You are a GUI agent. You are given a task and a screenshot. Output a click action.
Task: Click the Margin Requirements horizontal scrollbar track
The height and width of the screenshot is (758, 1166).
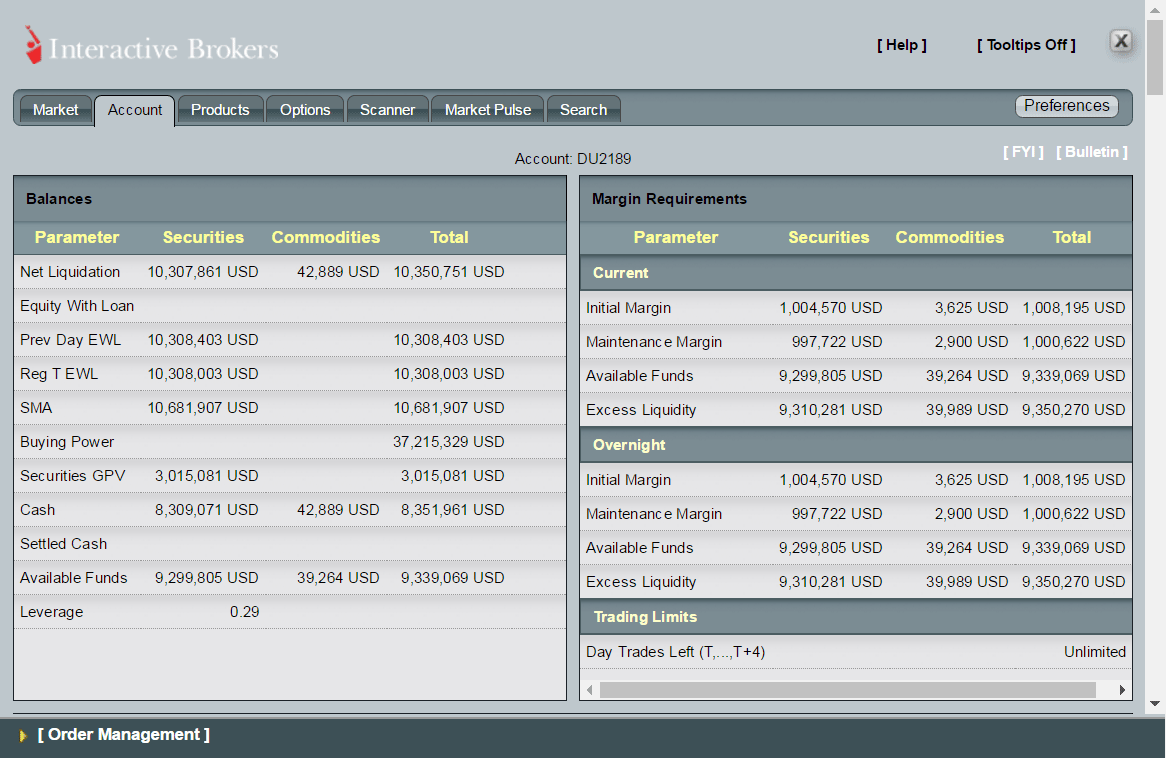click(x=848, y=690)
